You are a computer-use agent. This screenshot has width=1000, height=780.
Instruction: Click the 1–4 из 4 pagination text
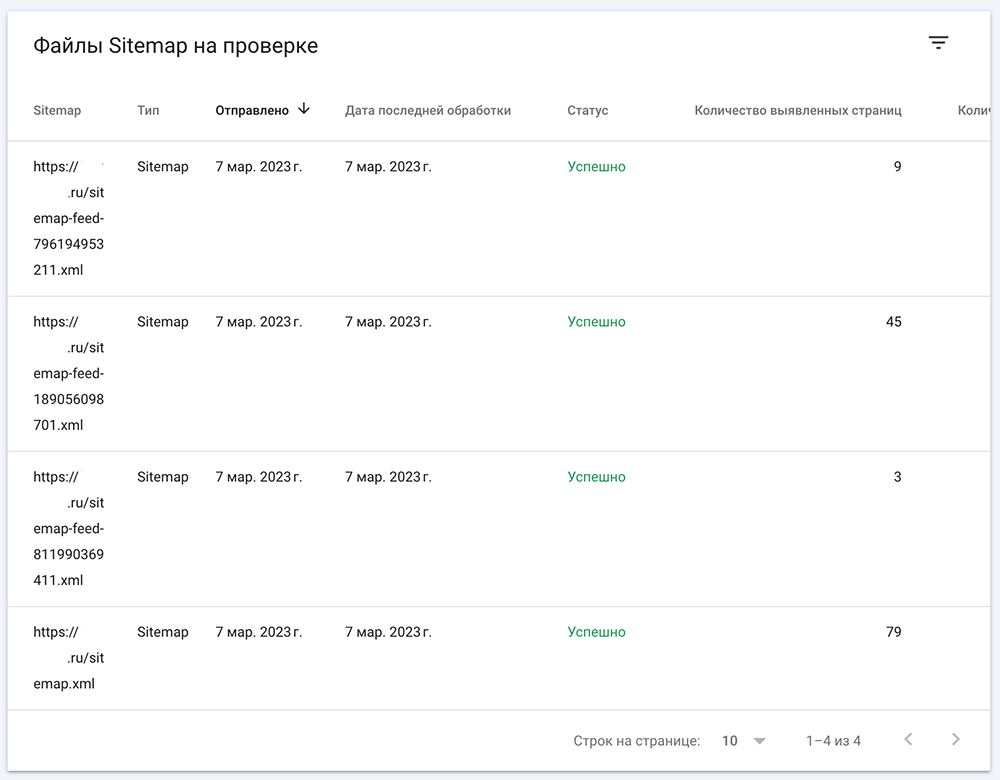pos(833,741)
